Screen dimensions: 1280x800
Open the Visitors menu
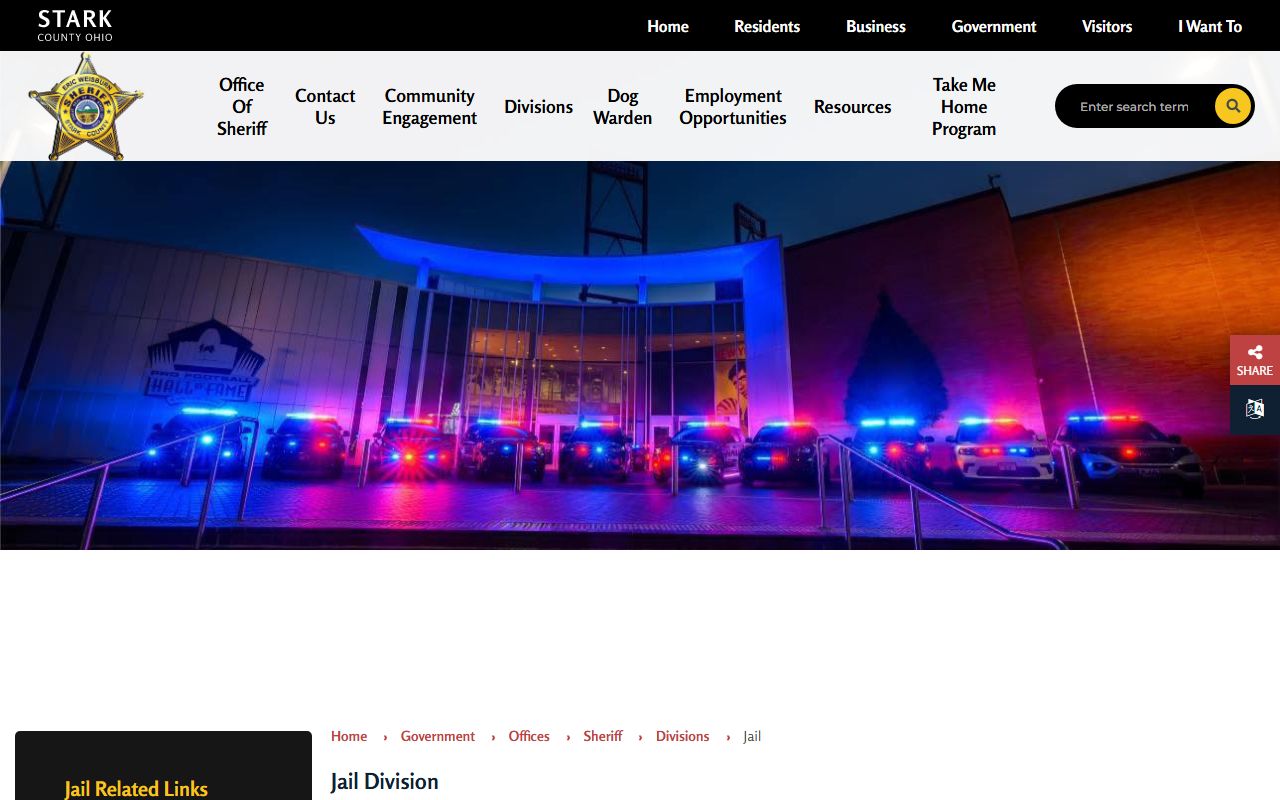click(1107, 26)
